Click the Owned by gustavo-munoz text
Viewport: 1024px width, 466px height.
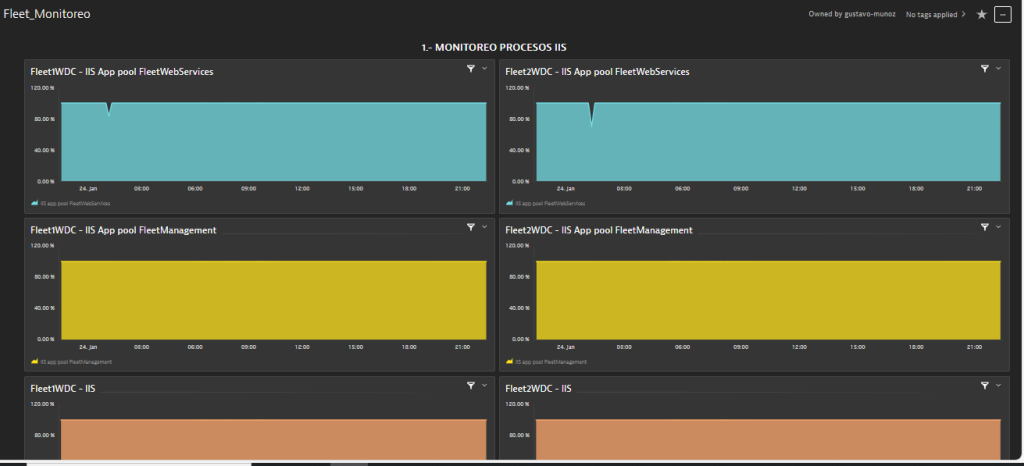pyautogui.click(x=852, y=14)
